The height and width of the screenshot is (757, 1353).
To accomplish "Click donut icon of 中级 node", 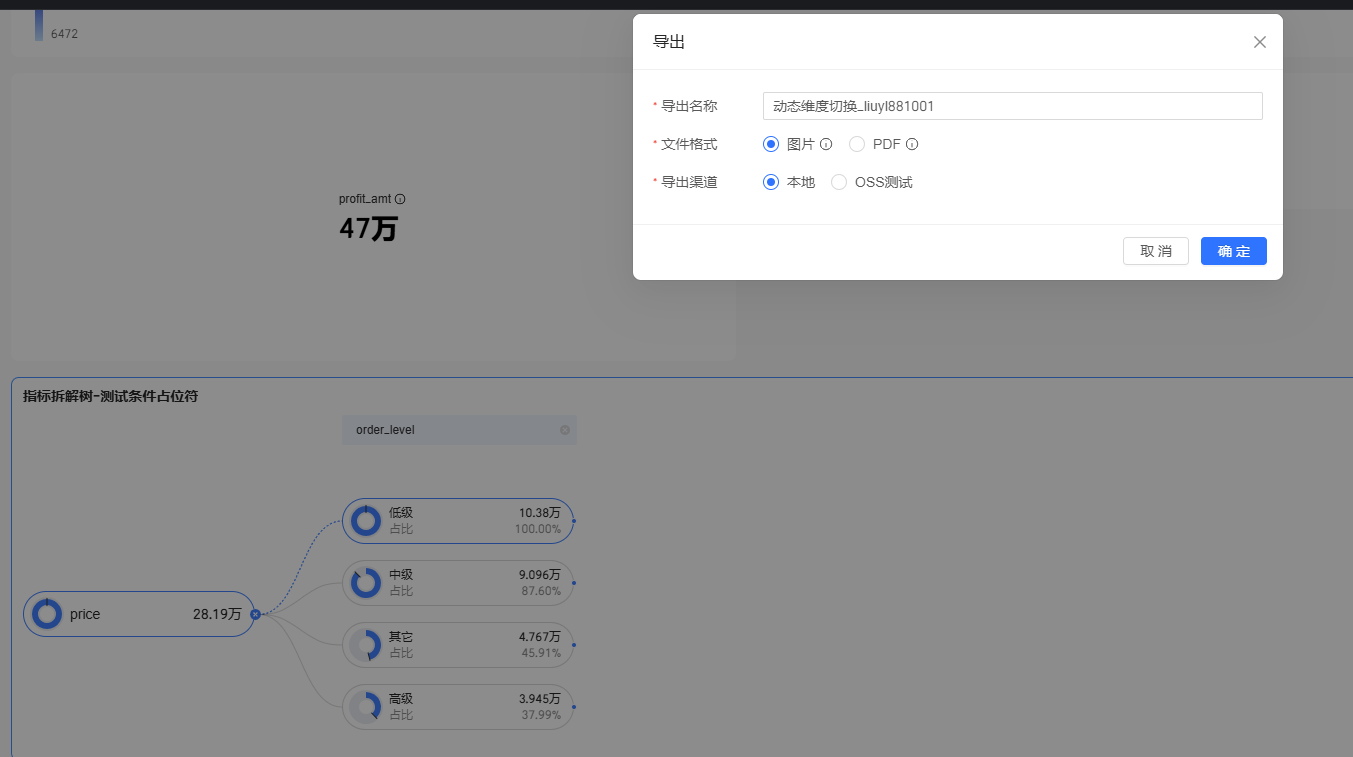I will [x=366, y=583].
